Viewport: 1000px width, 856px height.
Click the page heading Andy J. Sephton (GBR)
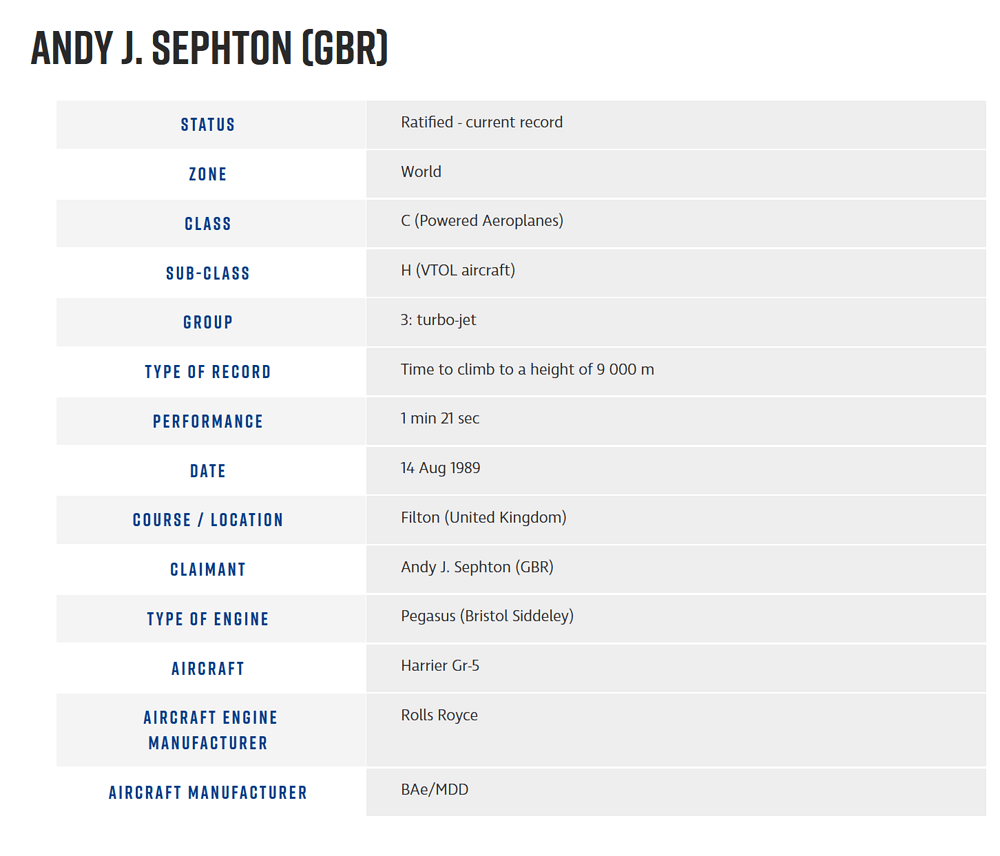click(x=209, y=48)
